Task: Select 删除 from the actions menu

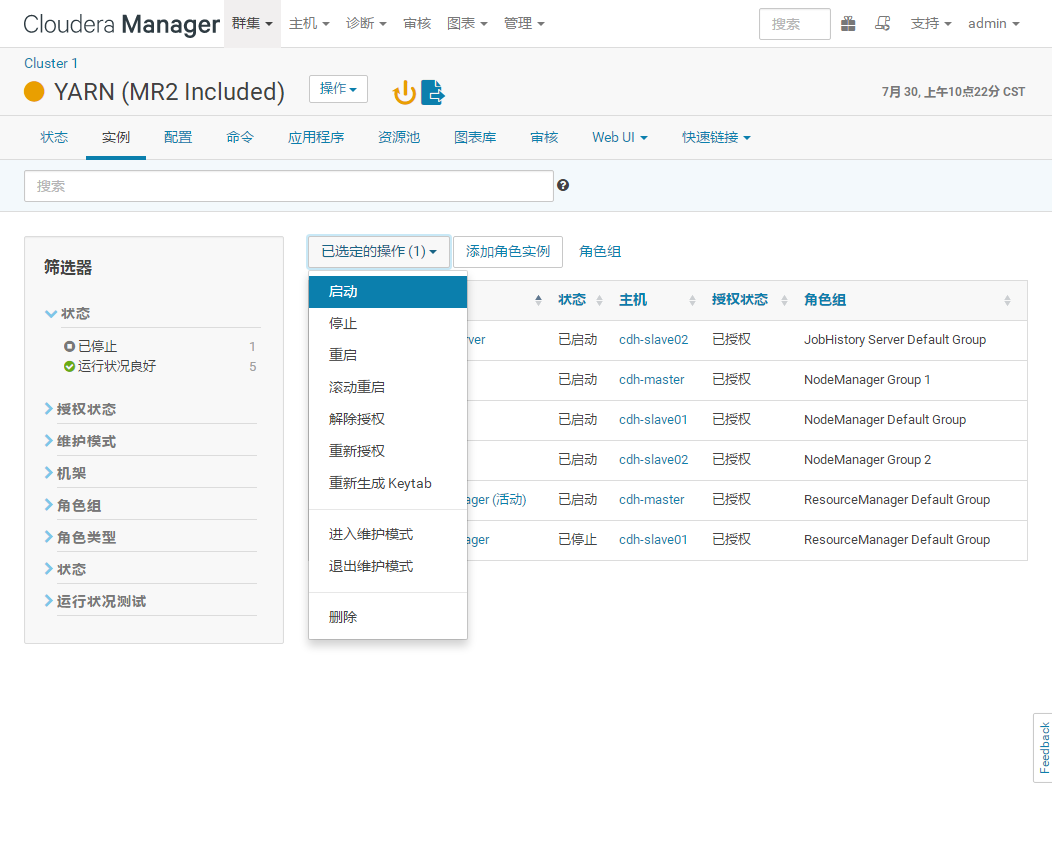Action: 388,617
